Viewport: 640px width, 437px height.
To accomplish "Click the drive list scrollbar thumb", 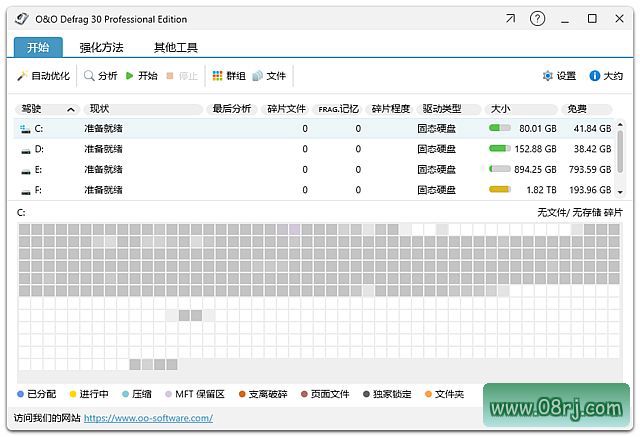I will (620, 151).
